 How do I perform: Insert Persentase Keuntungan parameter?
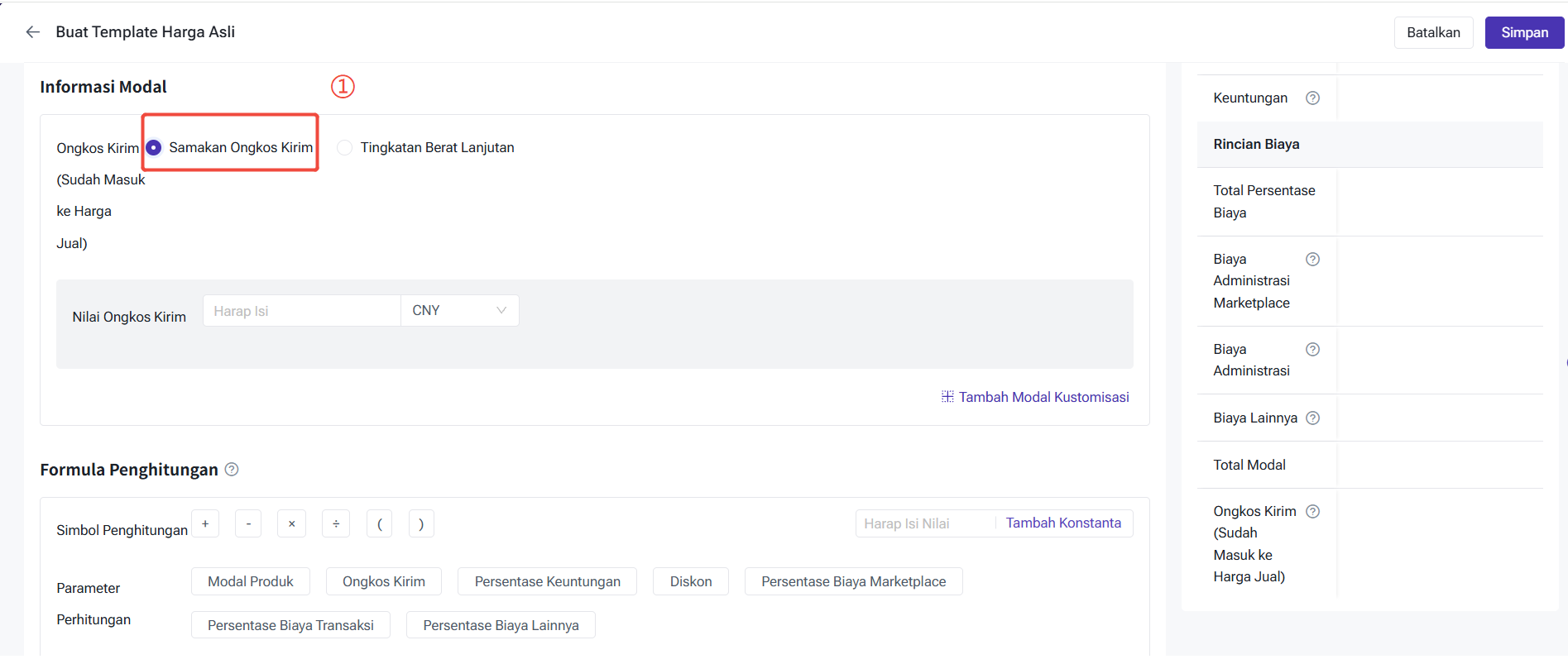point(547,582)
